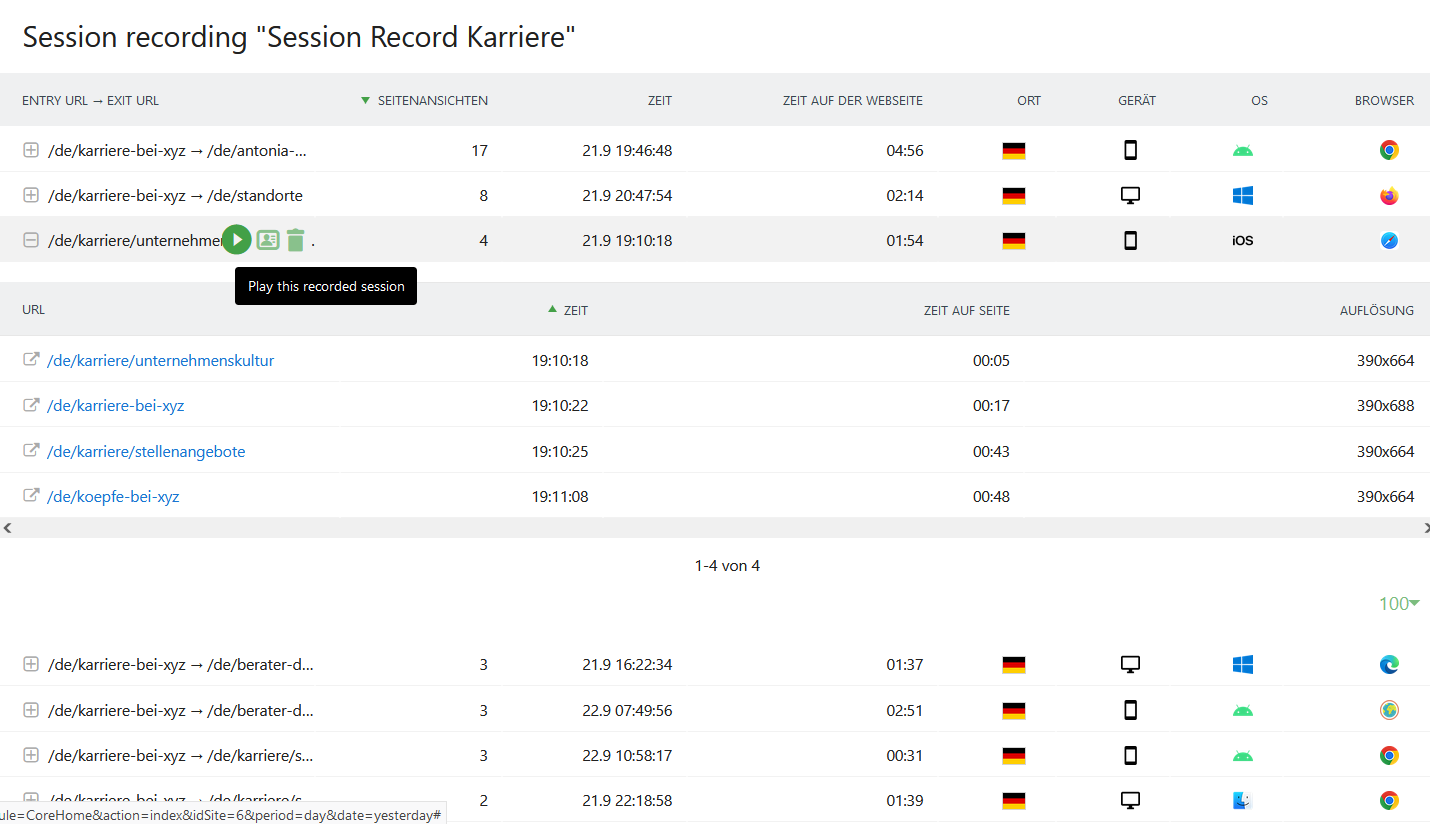Click the right arrow of the horizontal scrollbar
Viewport: 1430px width, 824px height.
pyautogui.click(x=1424, y=527)
